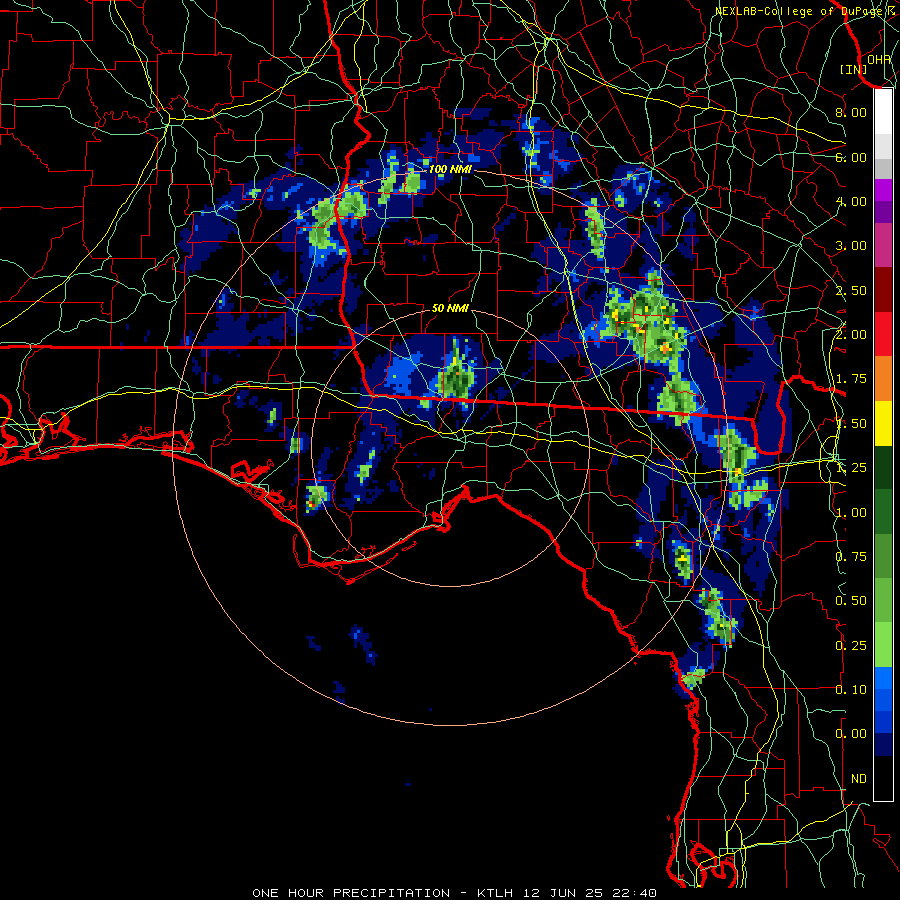Viewport: 900px width, 900px height.
Task: Click the 1.75 legend value
Action: pos(851,379)
